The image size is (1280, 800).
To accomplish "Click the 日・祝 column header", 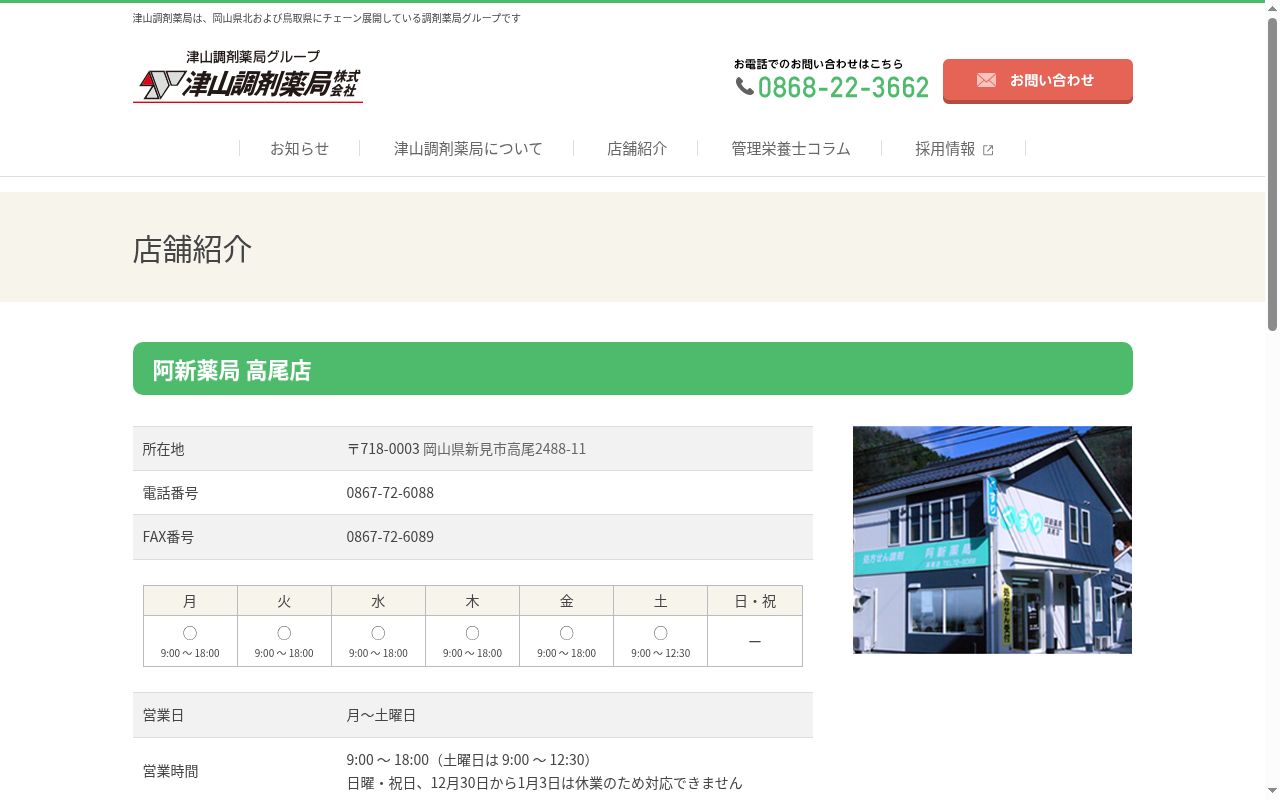I will (x=755, y=601).
